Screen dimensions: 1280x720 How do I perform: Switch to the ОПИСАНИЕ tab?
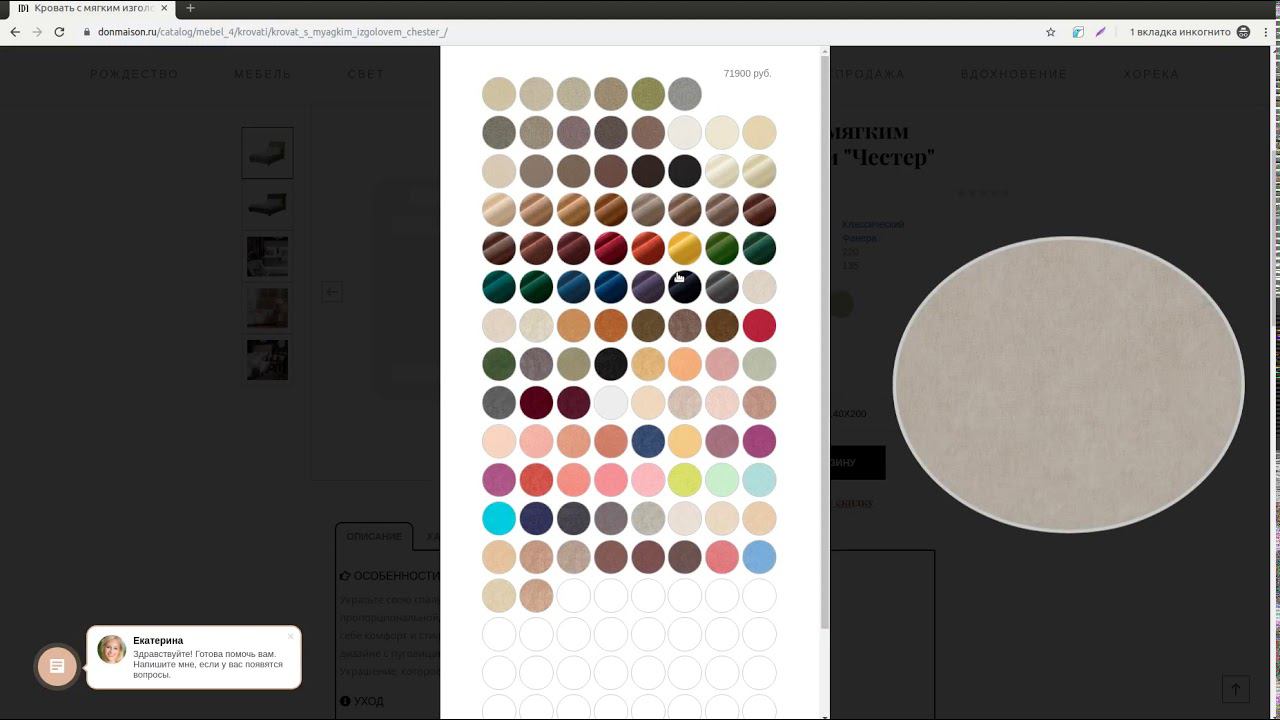tap(374, 537)
